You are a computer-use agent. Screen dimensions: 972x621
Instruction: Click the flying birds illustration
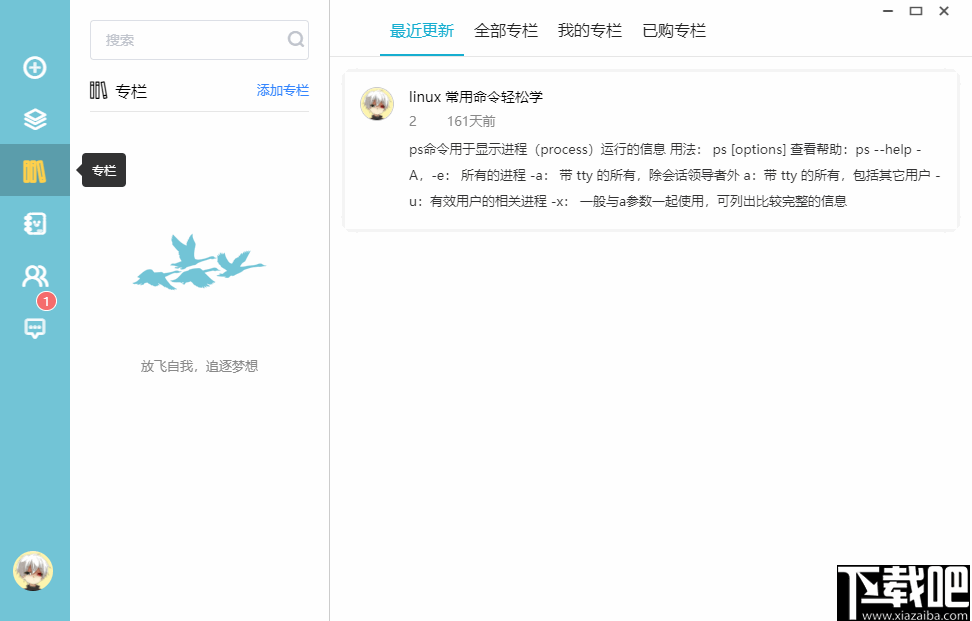click(198, 262)
